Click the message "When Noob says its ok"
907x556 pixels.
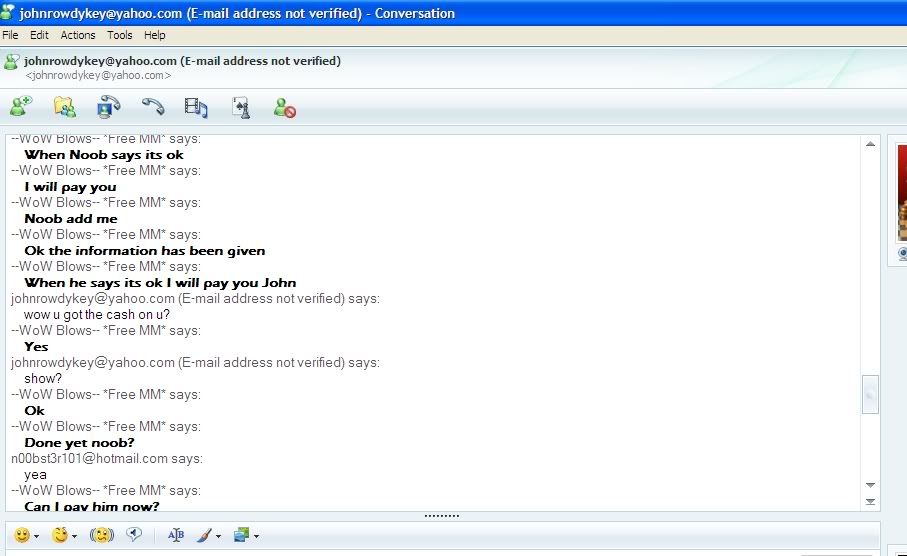104,155
